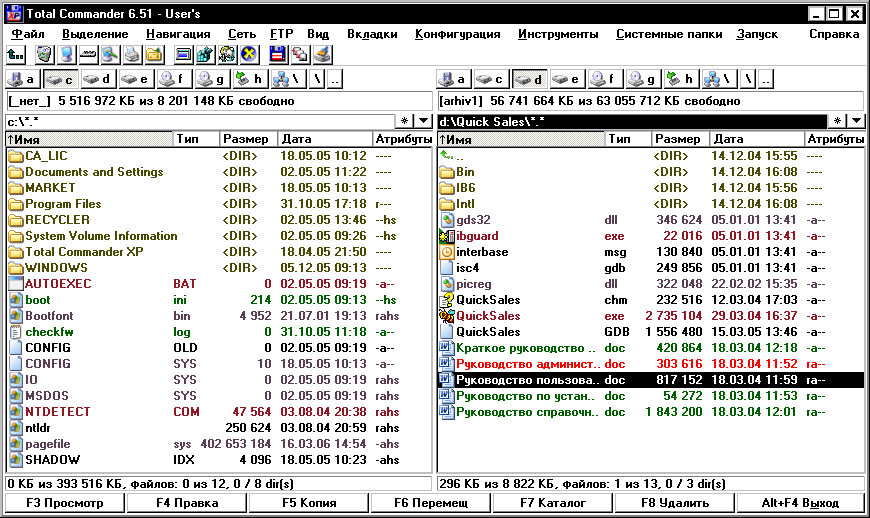Select the isc4 gdb file
This screenshot has height=518, width=870.
click(651, 268)
